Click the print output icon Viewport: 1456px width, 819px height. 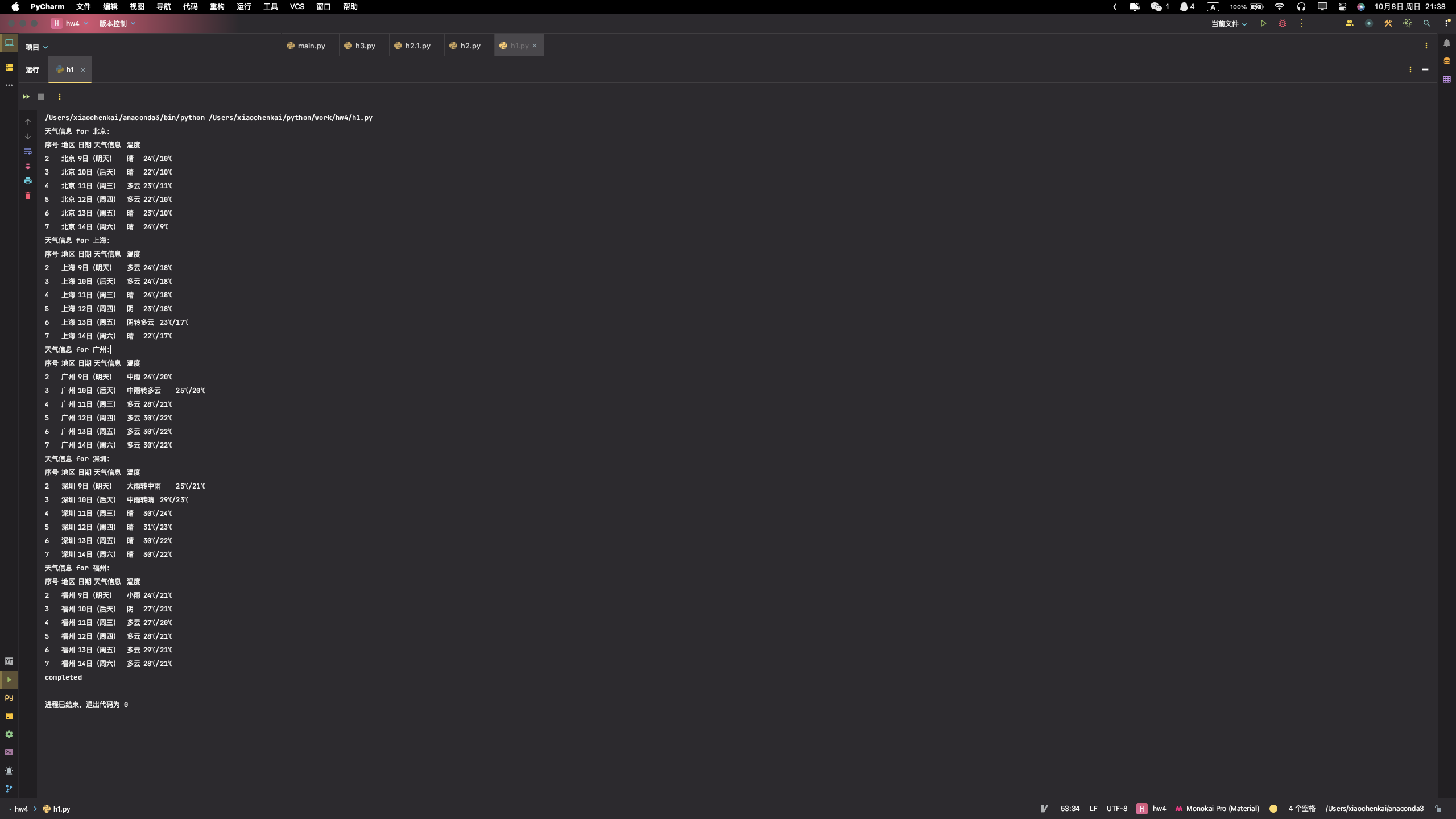point(28,181)
